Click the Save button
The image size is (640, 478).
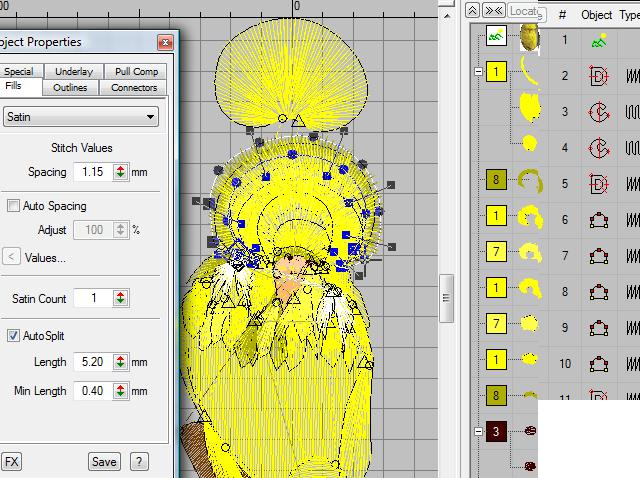click(x=103, y=461)
